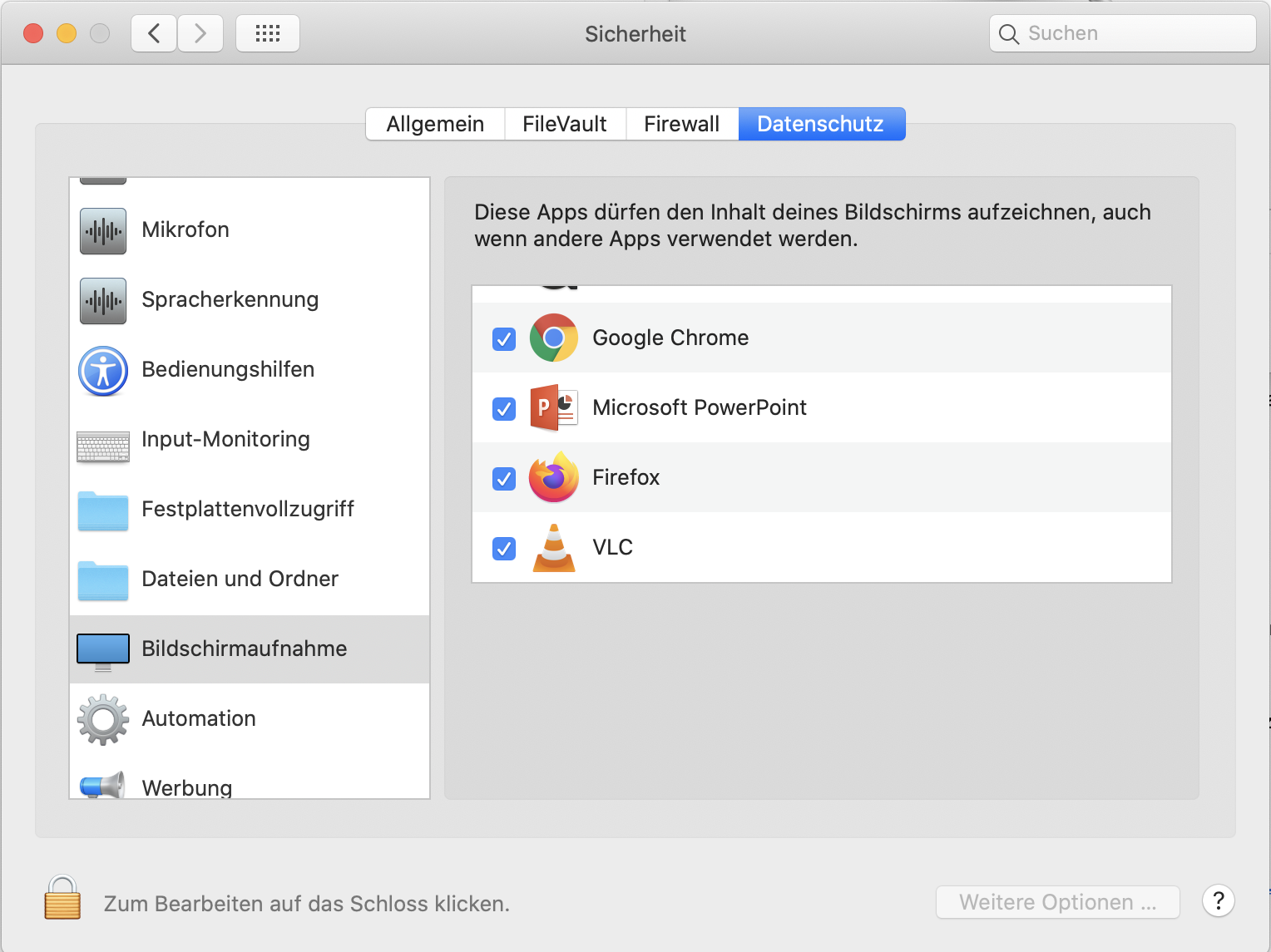
Task: Uncheck Google Chrome screen recording permission
Action: (x=504, y=339)
